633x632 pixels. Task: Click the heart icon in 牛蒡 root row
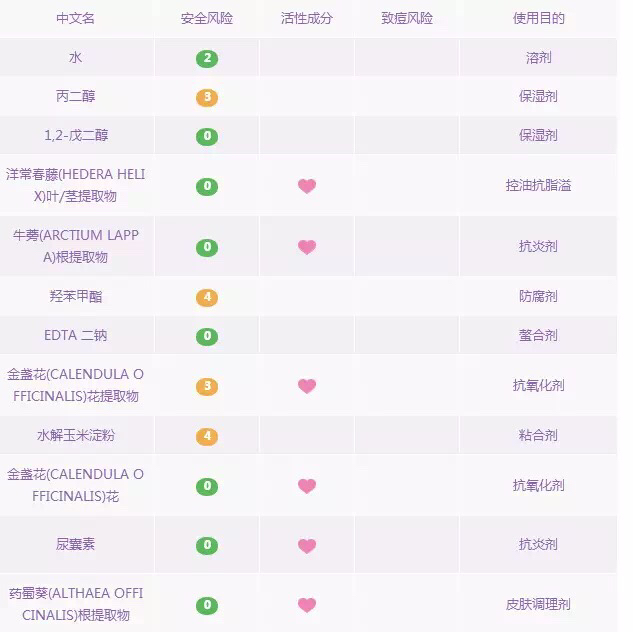coord(307,247)
